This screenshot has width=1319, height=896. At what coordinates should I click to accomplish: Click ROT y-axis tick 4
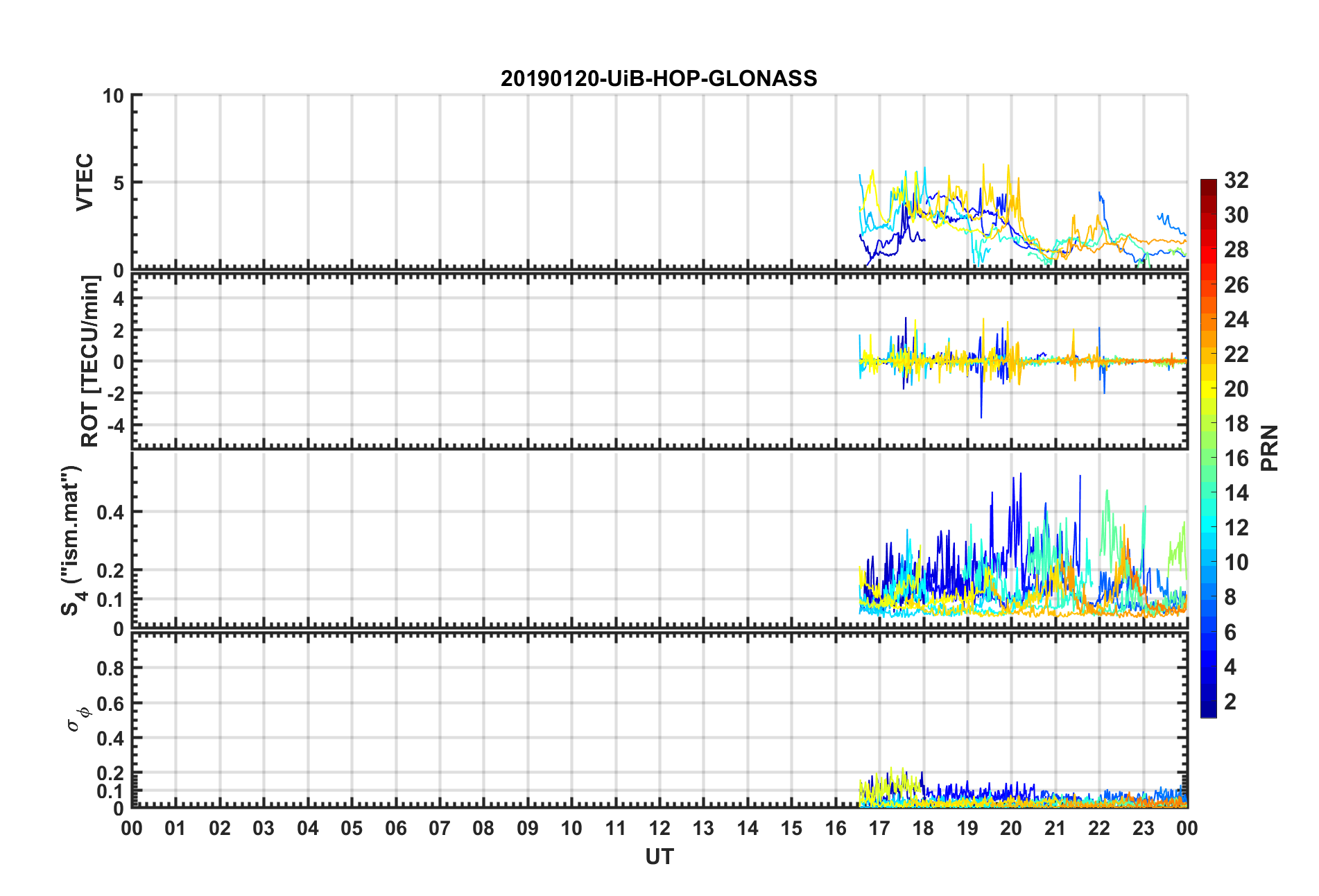[x=119, y=298]
